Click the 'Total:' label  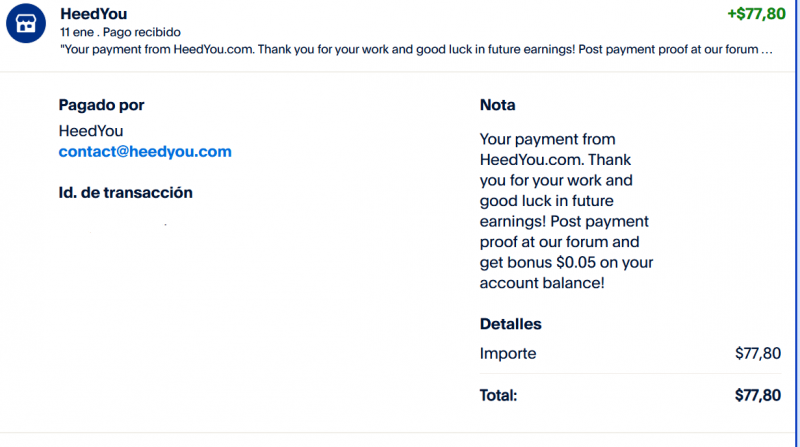(498, 395)
